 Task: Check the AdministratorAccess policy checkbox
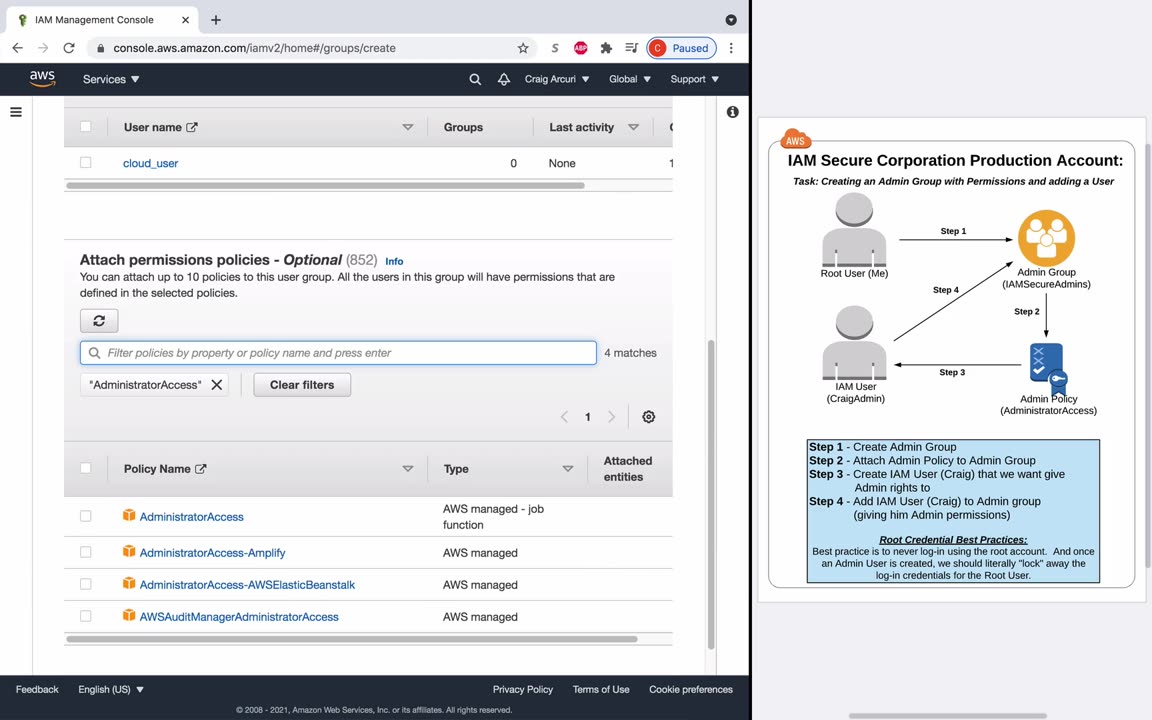point(86,516)
